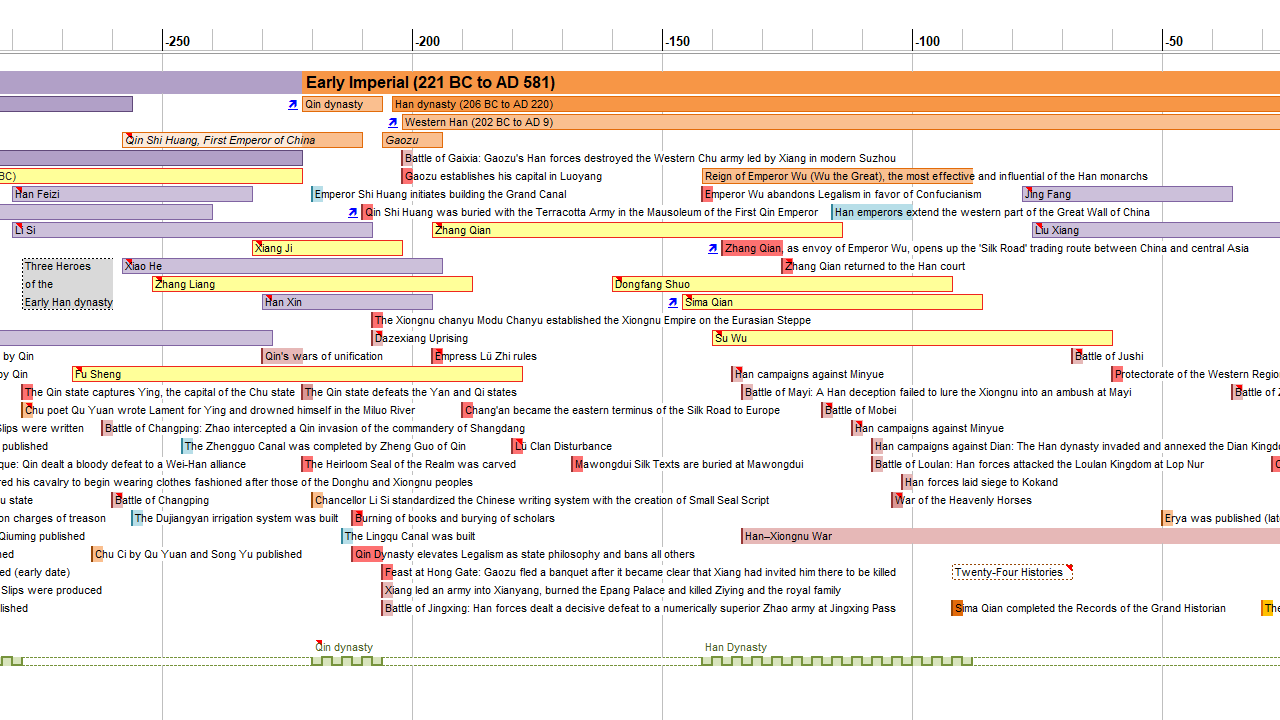Image resolution: width=1280 pixels, height=720 pixels.
Task: Select the Three Heroes of Early Han note
Action: (68, 284)
